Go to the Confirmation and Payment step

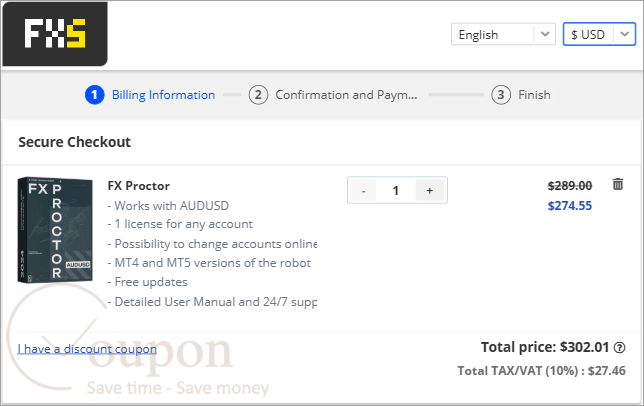(333, 95)
